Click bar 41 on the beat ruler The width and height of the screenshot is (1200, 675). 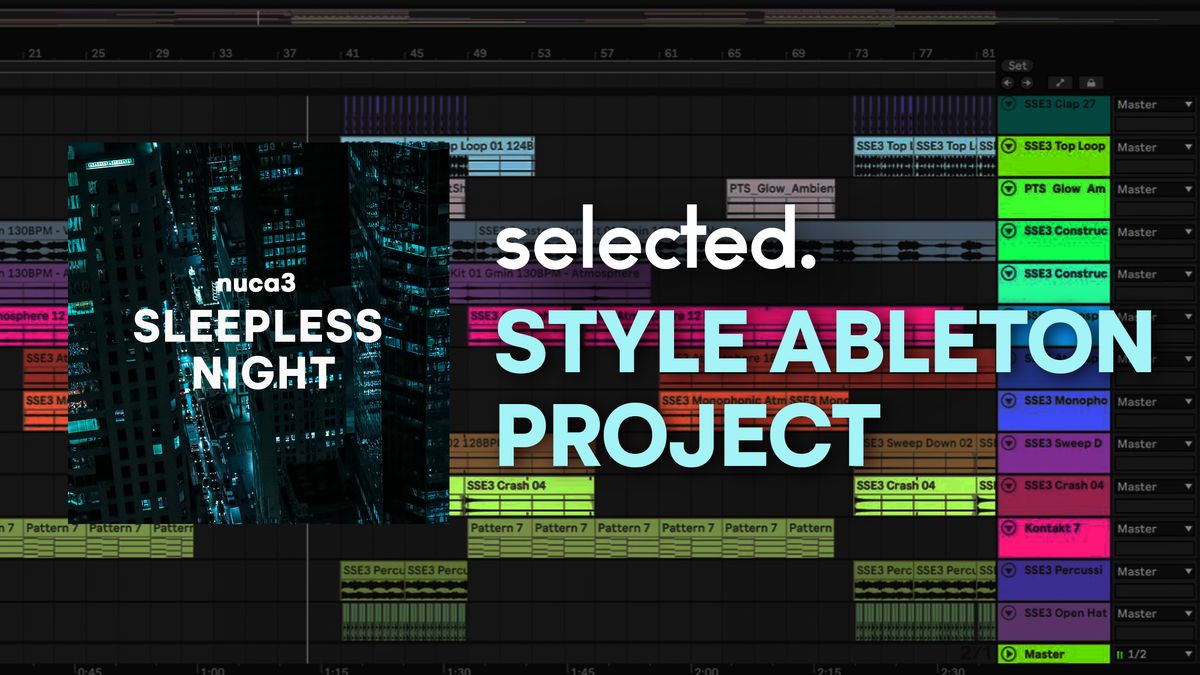[x=352, y=54]
